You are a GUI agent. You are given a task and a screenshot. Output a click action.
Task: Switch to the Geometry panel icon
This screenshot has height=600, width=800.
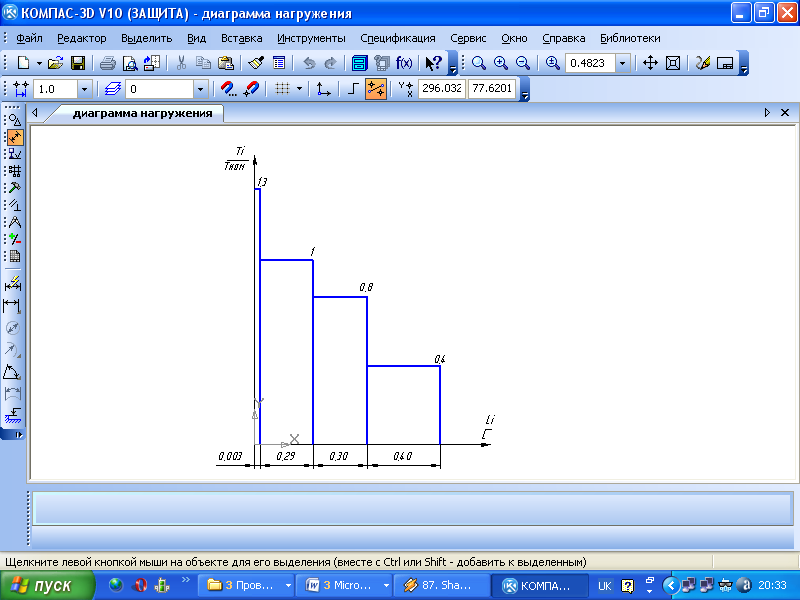[x=15, y=120]
